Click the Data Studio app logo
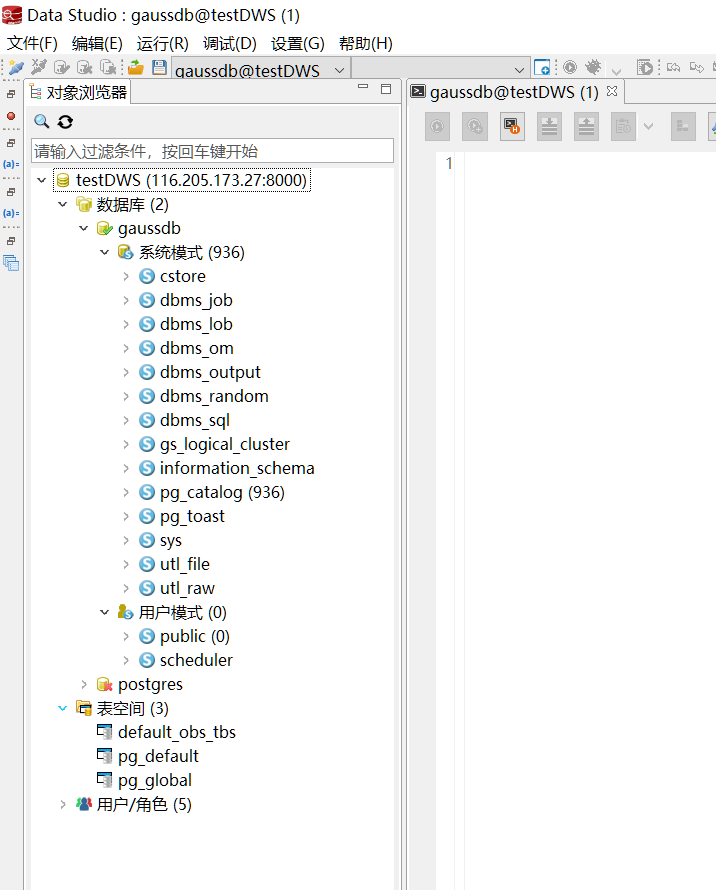This screenshot has height=890, width=716. 12,15
